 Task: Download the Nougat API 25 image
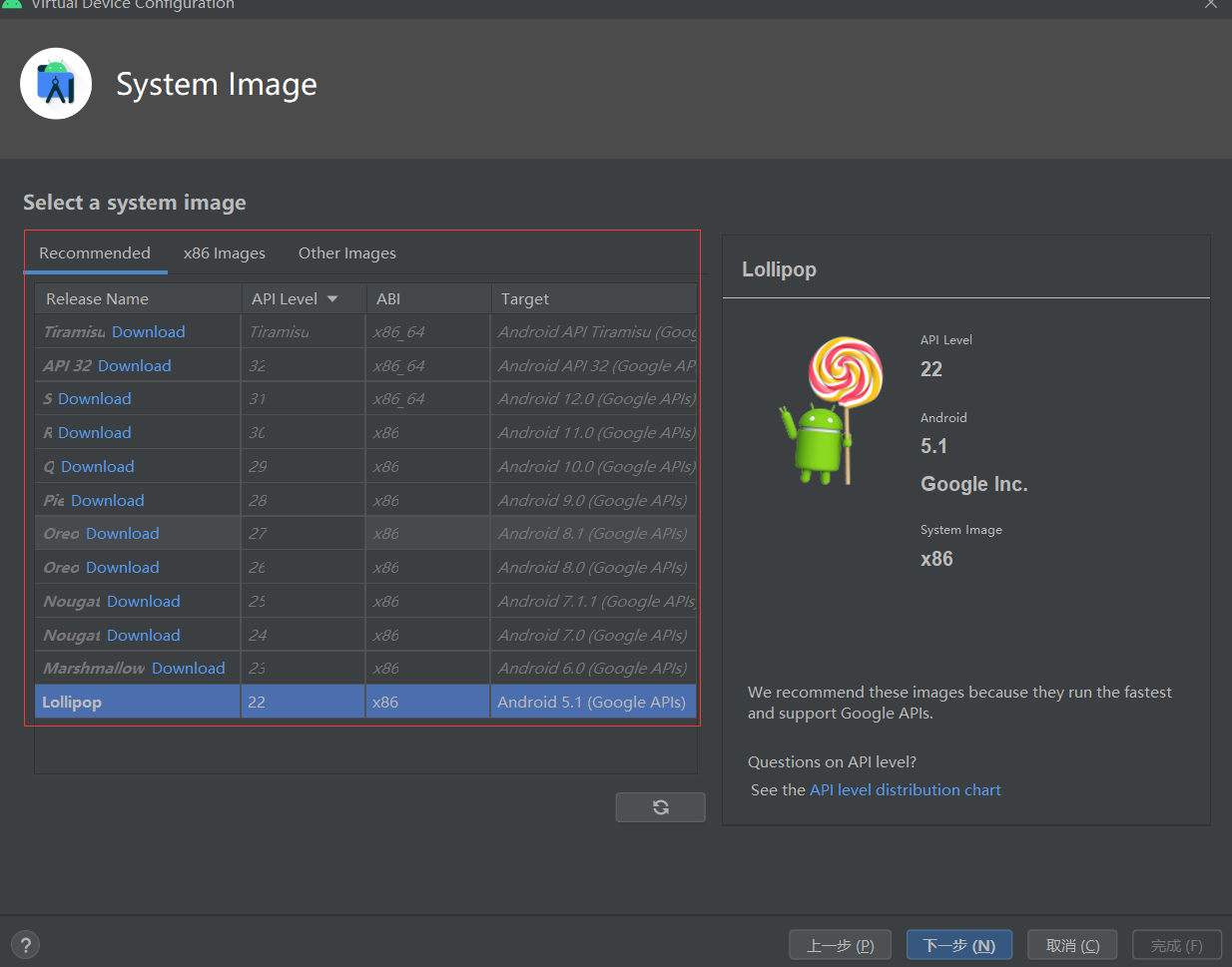point(144,601)
